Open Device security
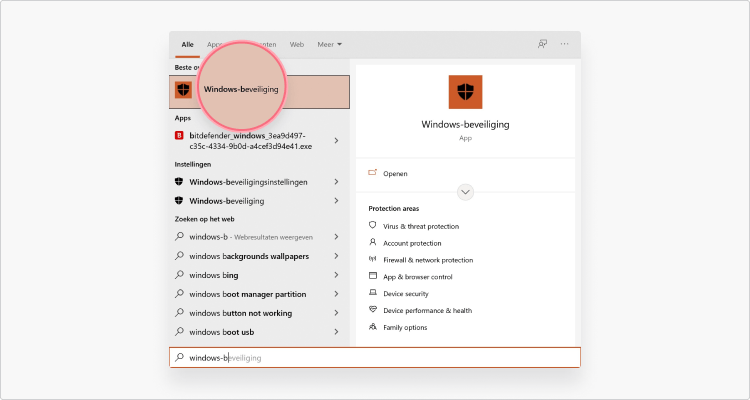 (406, 294)
